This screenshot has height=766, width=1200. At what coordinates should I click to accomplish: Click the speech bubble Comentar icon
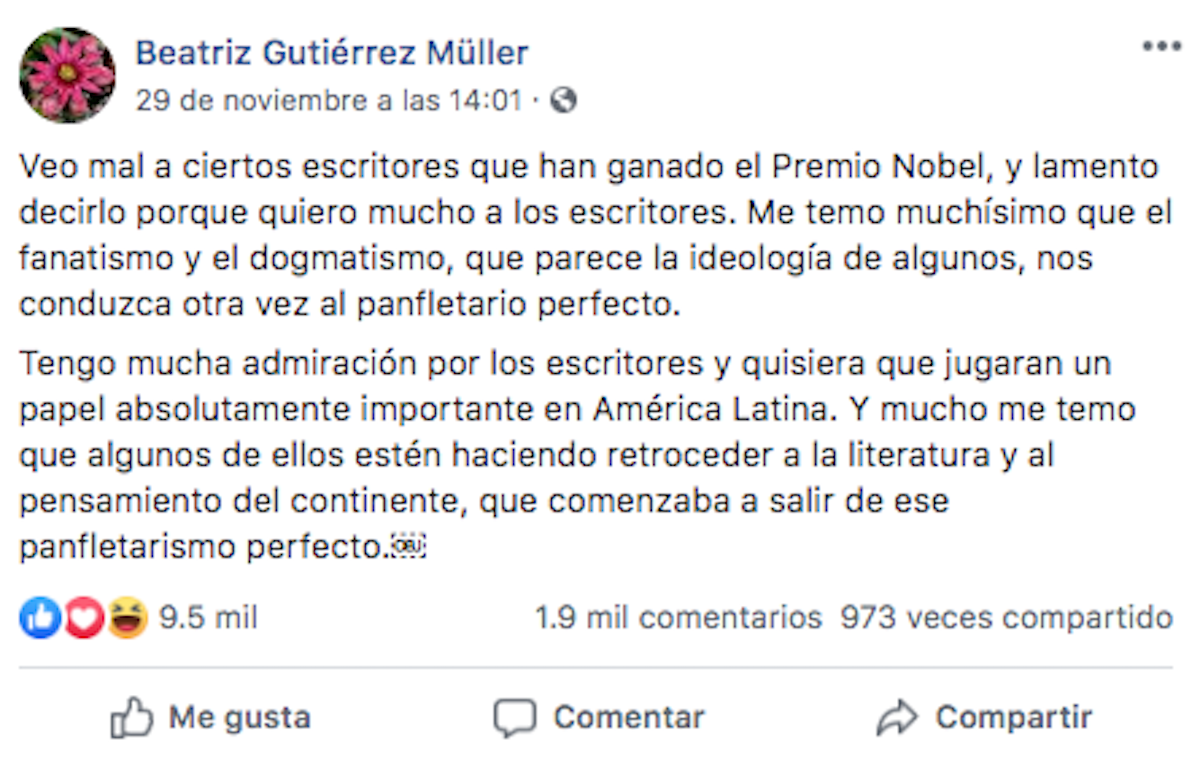(x=515, y=718)
